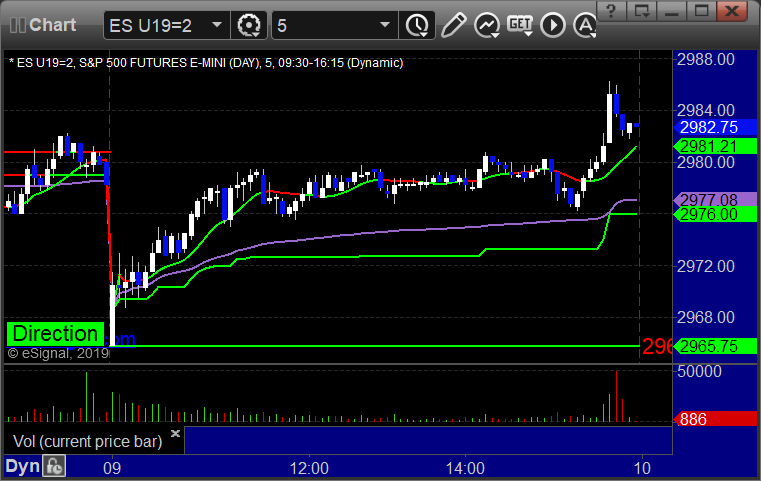Click the 10 date label on time axis

[x=642, y=468]
